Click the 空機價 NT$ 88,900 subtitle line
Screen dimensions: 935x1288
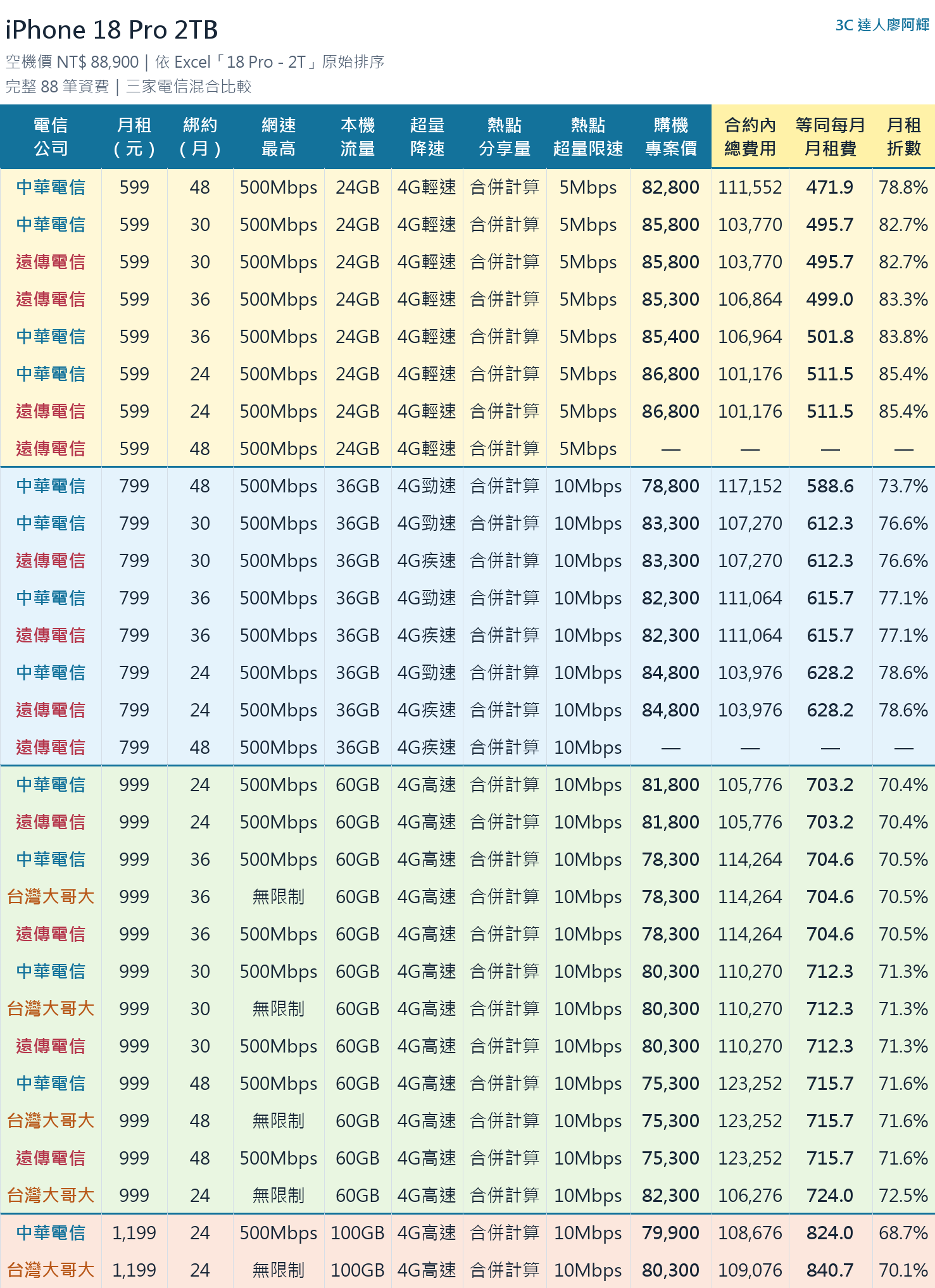(x=195, y=62)
